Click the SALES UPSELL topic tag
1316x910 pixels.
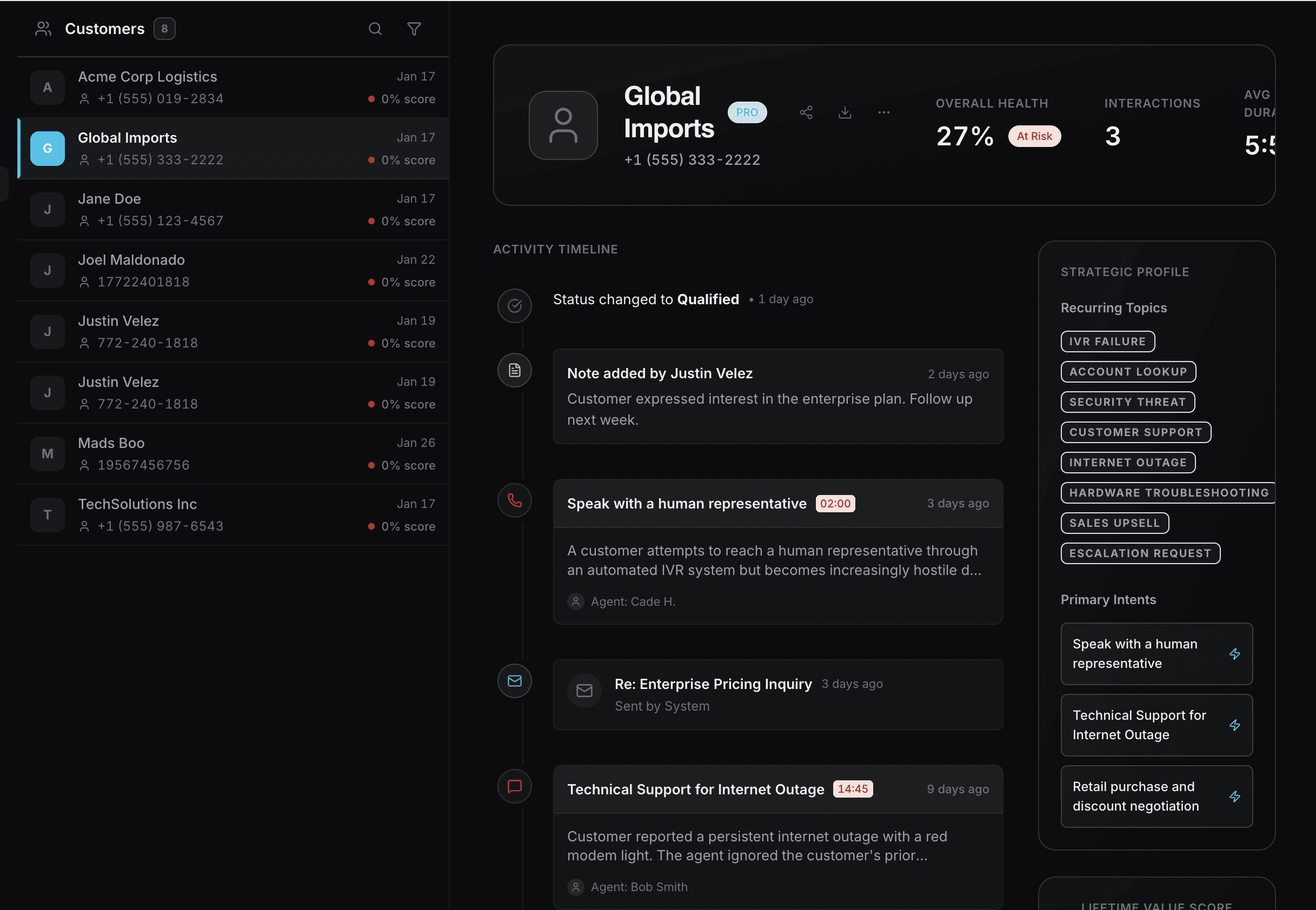coord(1114,523)
